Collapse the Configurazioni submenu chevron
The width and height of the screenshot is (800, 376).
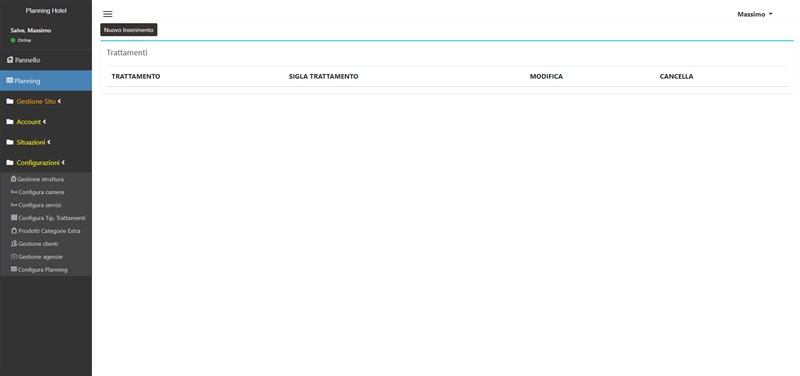coord(63,163)
